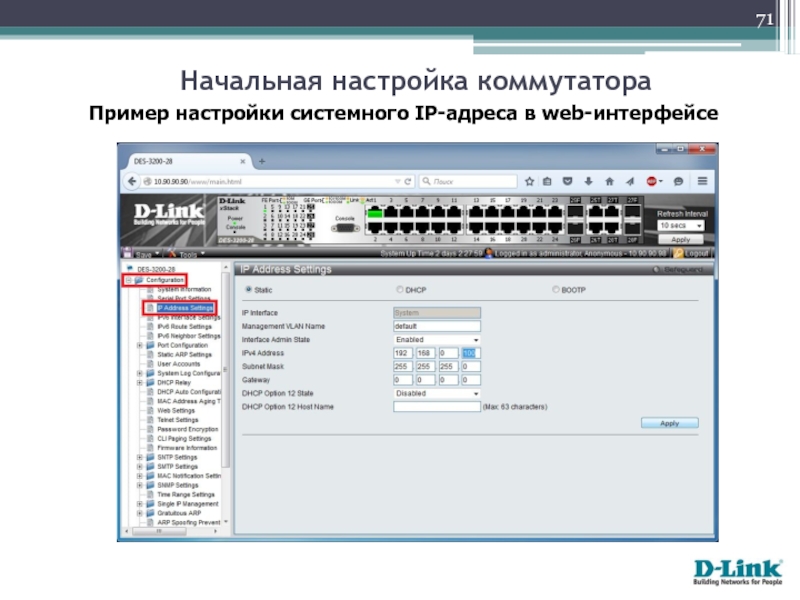Expand the SNMP Settings folder

point(140,485)
